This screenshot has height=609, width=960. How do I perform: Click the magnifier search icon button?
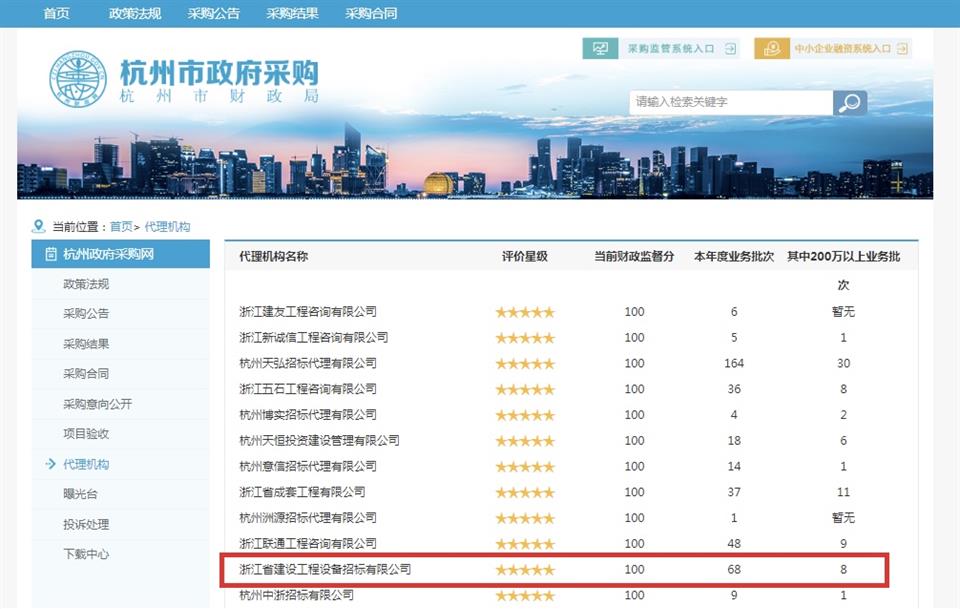coord(849,103)
